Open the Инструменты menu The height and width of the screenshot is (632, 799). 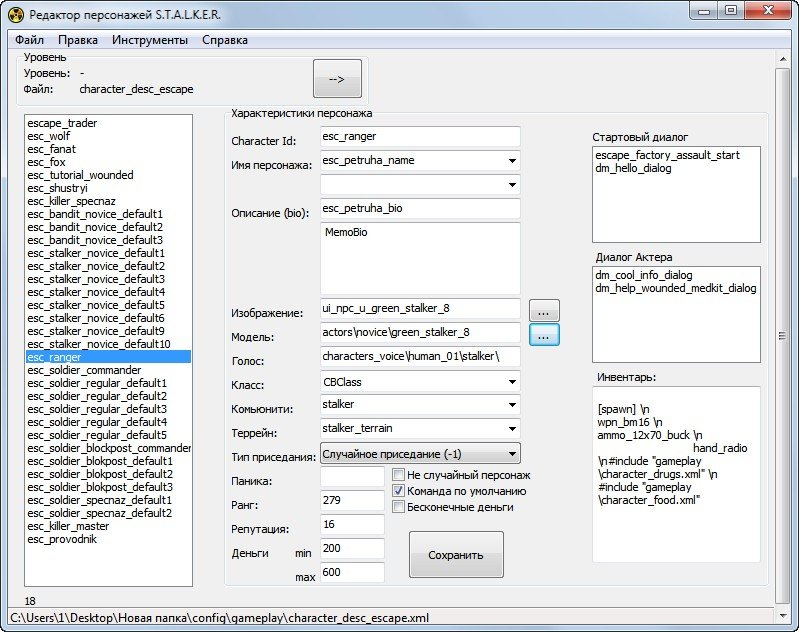click(x=150, y=40)
